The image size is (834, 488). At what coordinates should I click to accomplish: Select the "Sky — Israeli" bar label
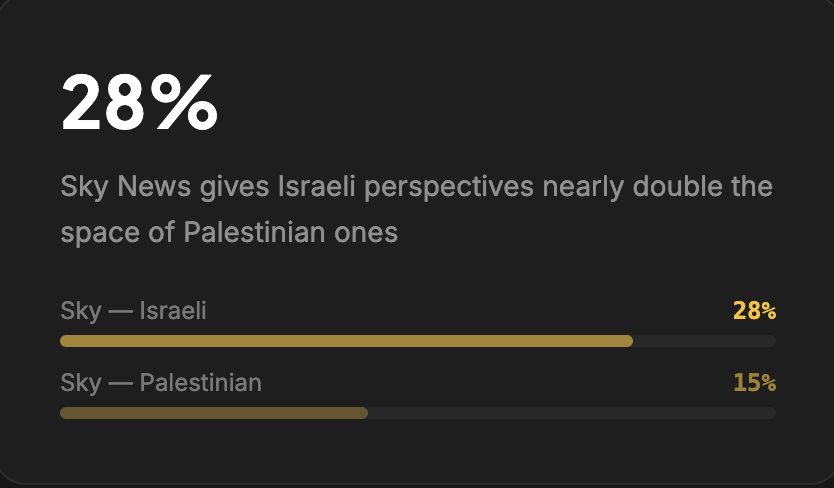[133, 311]
